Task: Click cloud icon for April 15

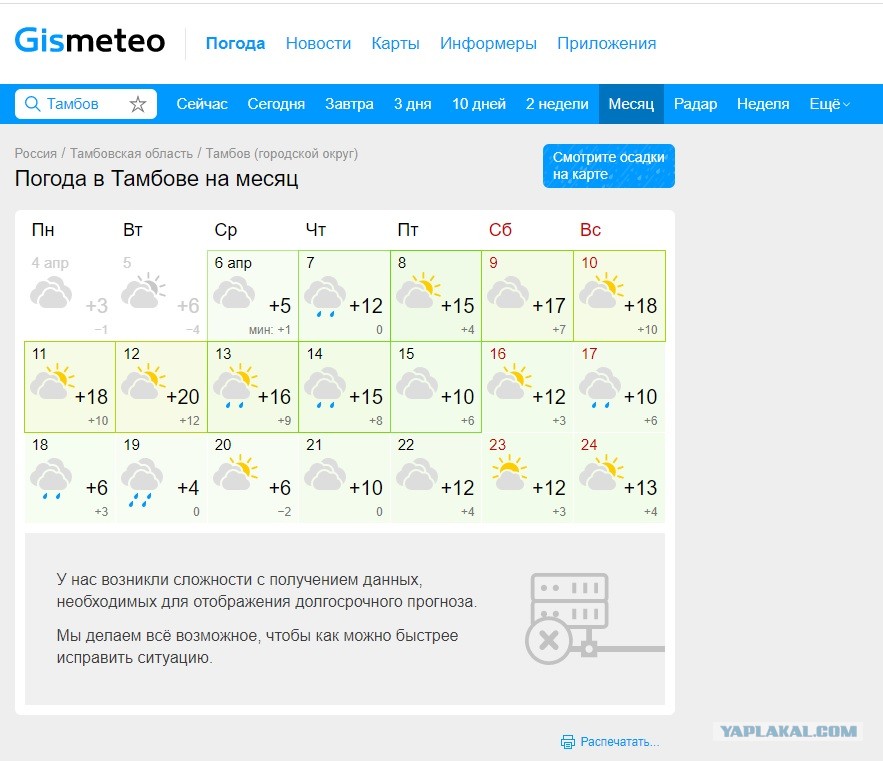Action: click(x=417, y=384)
